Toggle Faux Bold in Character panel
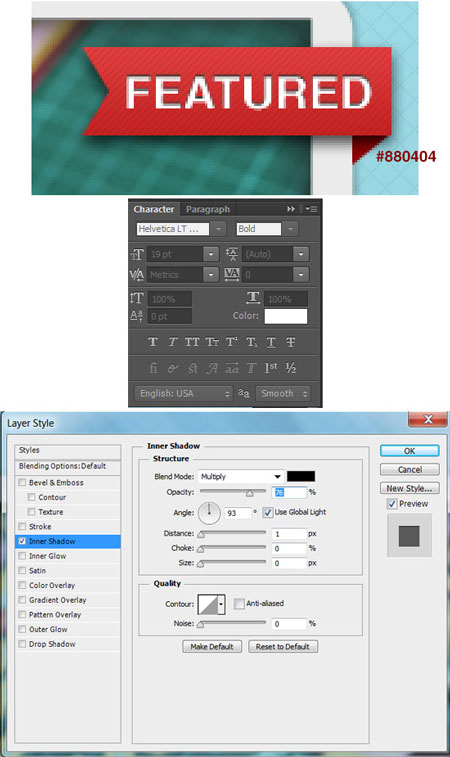 point(153,342)
